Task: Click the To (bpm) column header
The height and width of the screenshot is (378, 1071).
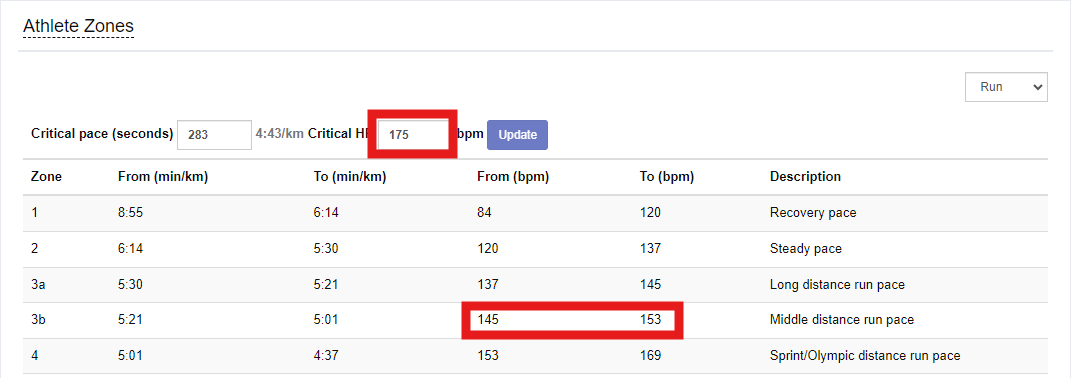Action: point(666,176)
